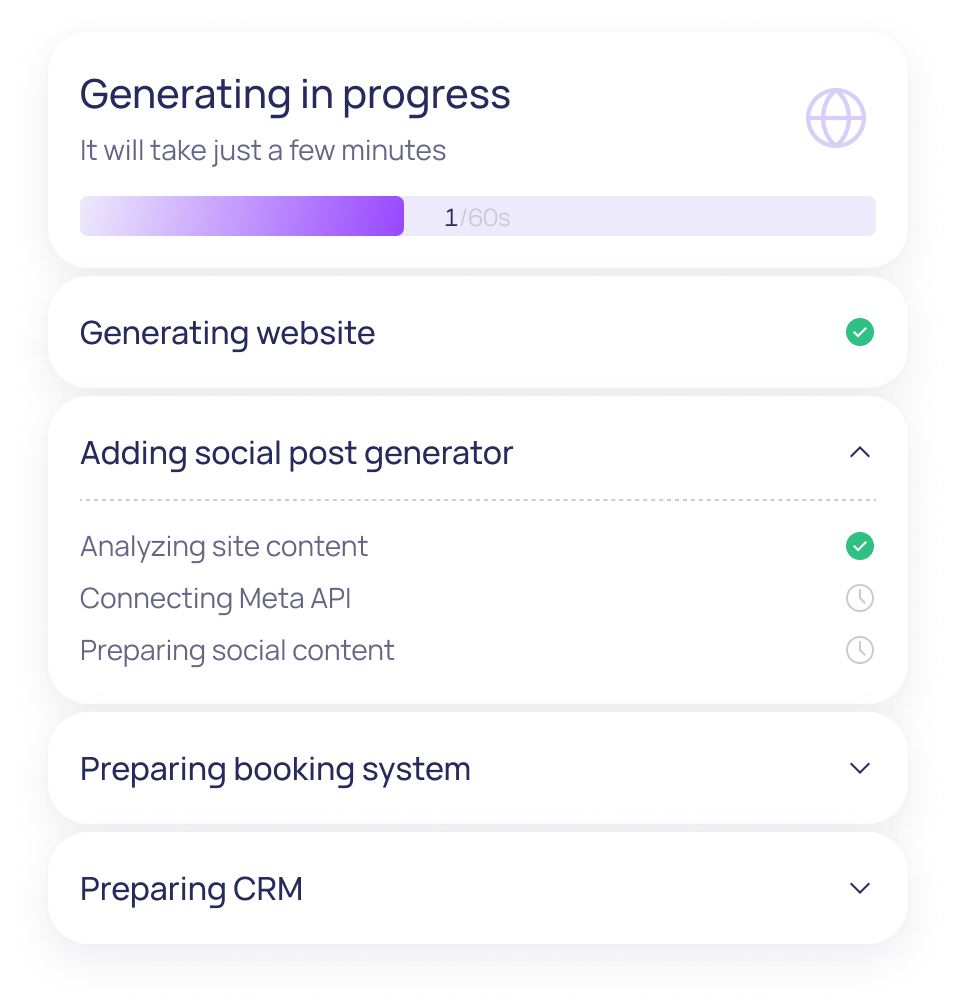Click the pending clock icon for Connecting Meta API
This screenshot has height=1008, width=956.
(860, 598)
